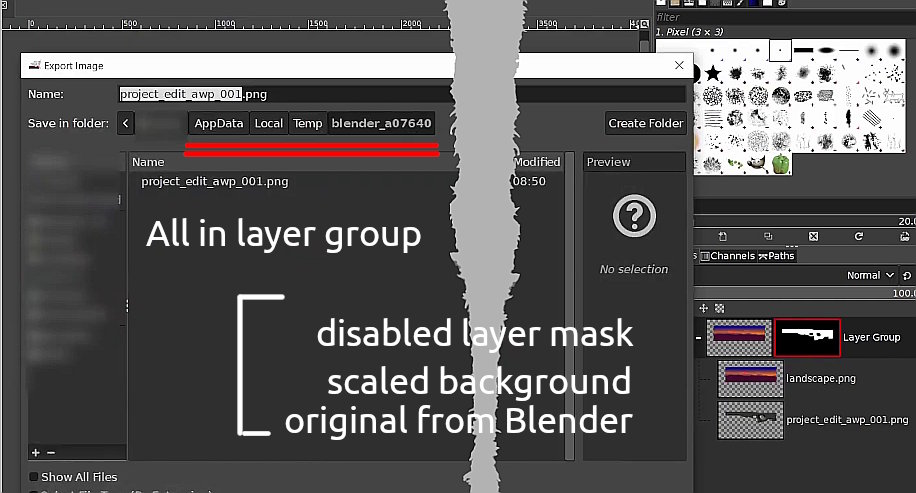The width and height of the screenshot is (916, 493).
Task: Sort files by Modified column header
Action: (536, 162)
